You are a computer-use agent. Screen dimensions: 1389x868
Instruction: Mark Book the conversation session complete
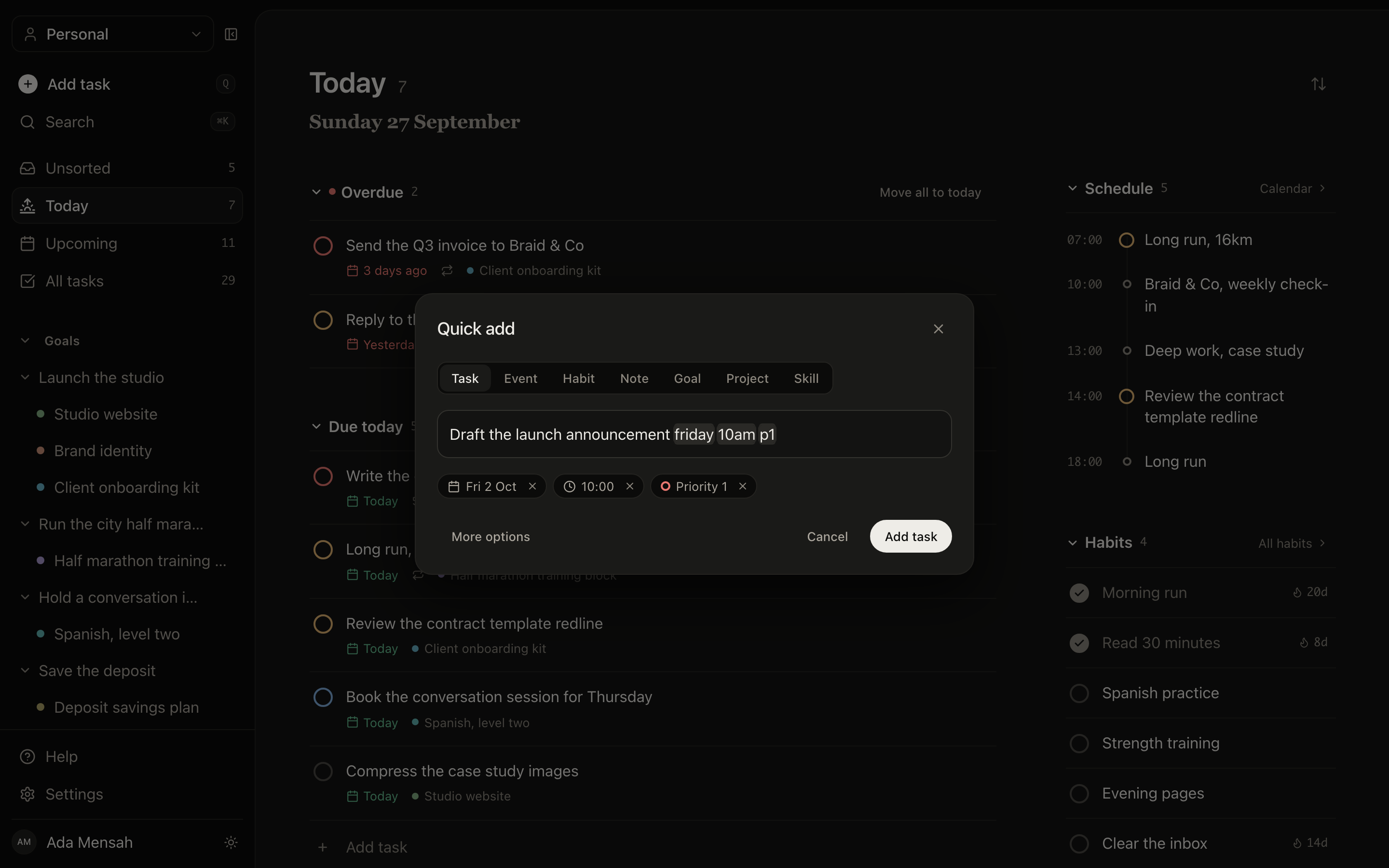coord(323,697)
